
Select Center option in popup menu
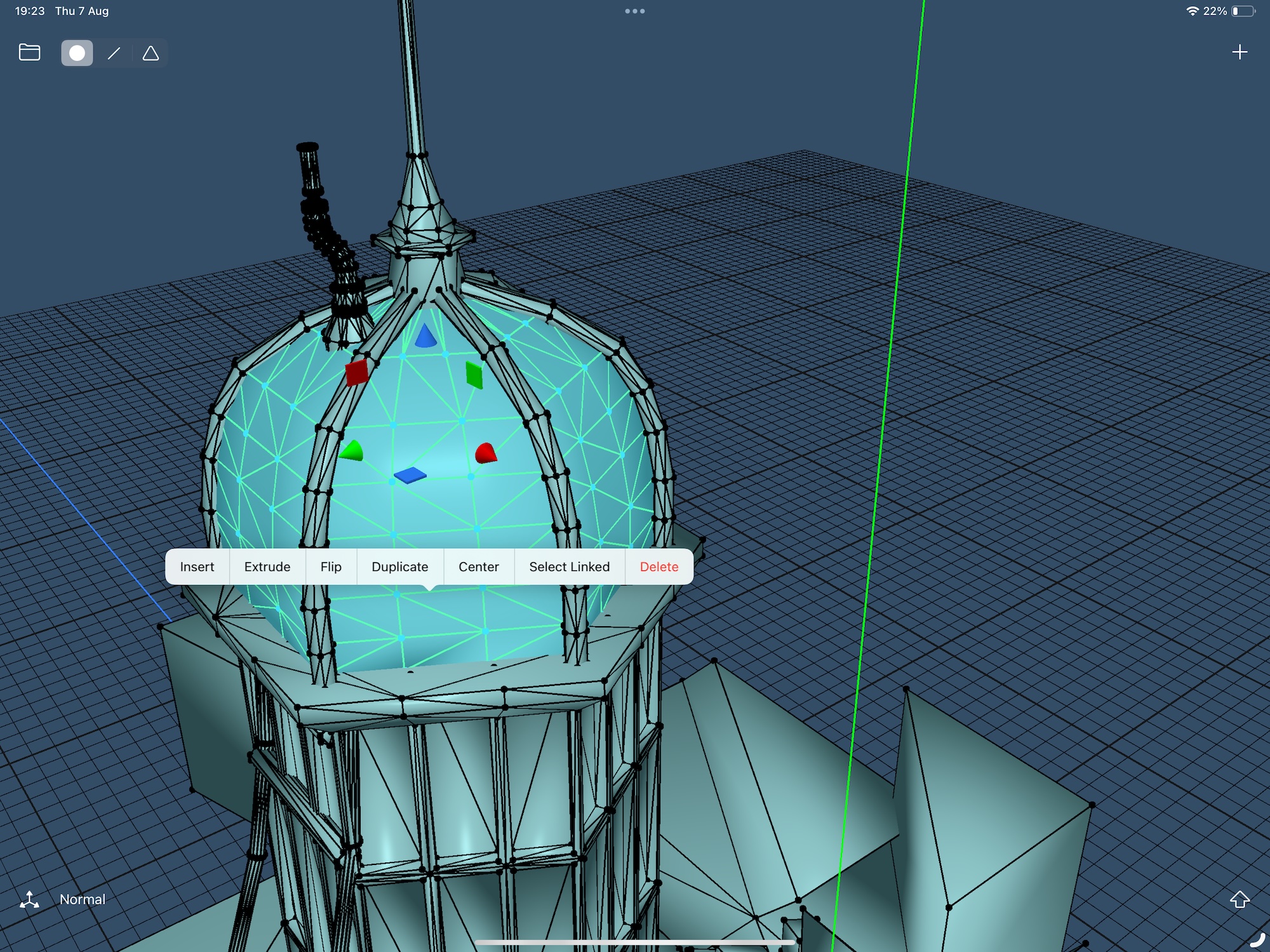point(479,567)
